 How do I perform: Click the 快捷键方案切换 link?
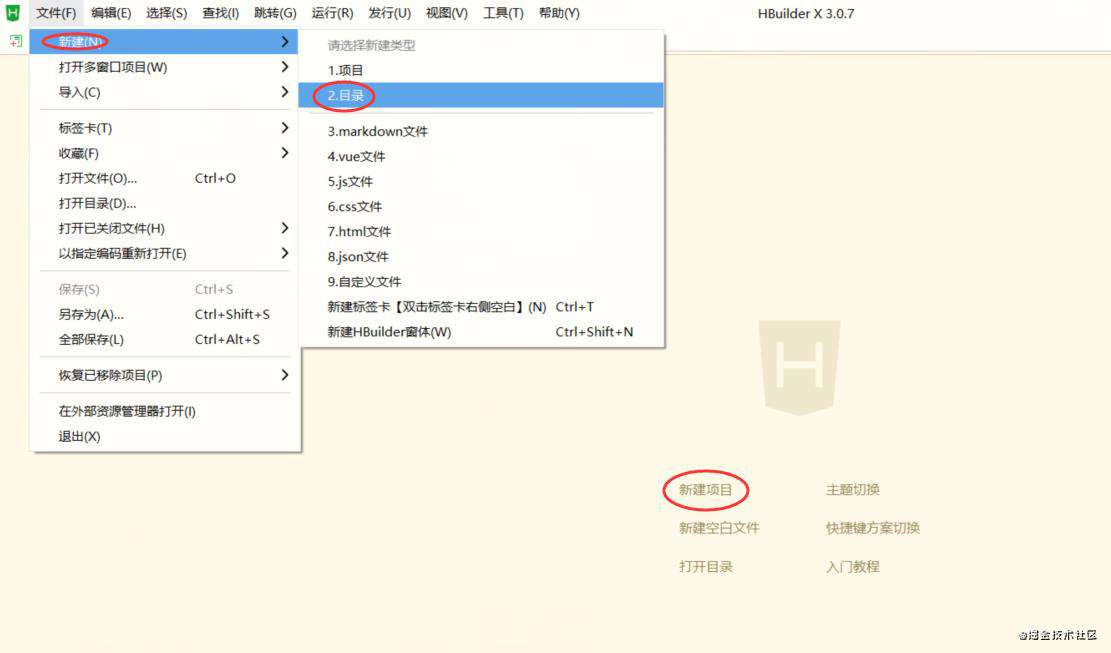873,528
